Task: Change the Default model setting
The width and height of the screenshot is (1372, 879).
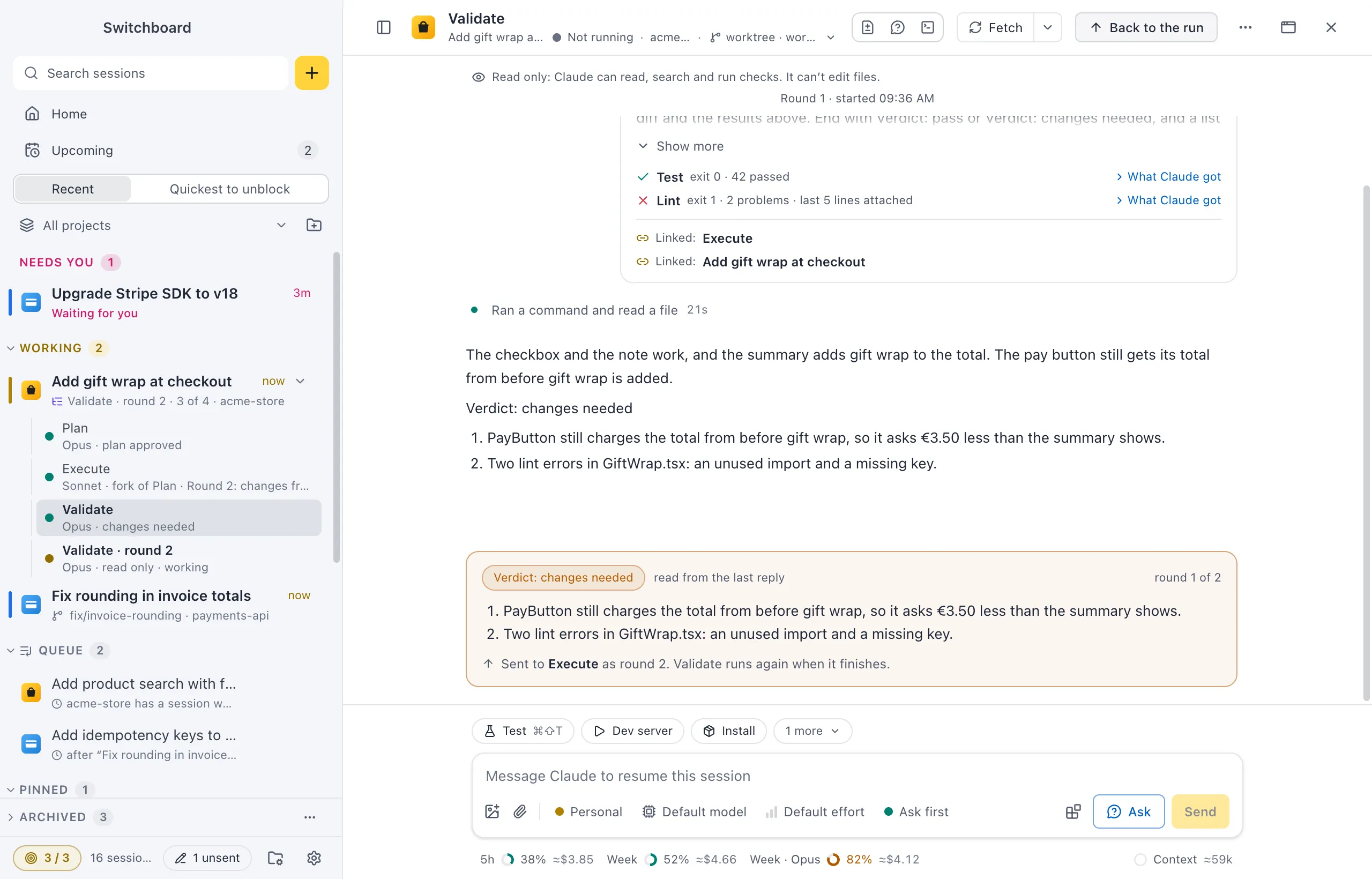Action: click(695, 811)
